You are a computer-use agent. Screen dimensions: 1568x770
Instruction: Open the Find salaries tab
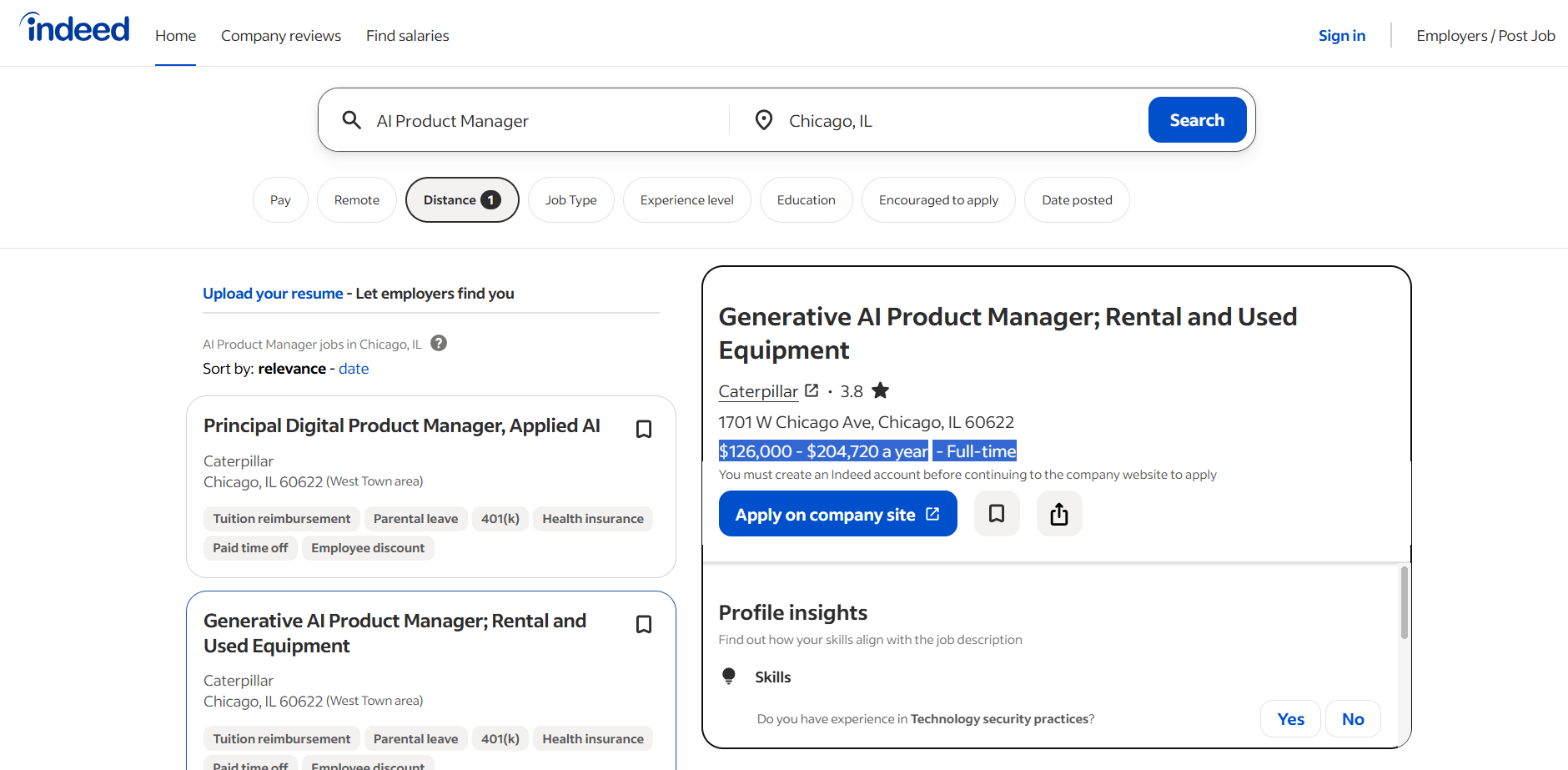pyautogui.click(x=407, y=35)
